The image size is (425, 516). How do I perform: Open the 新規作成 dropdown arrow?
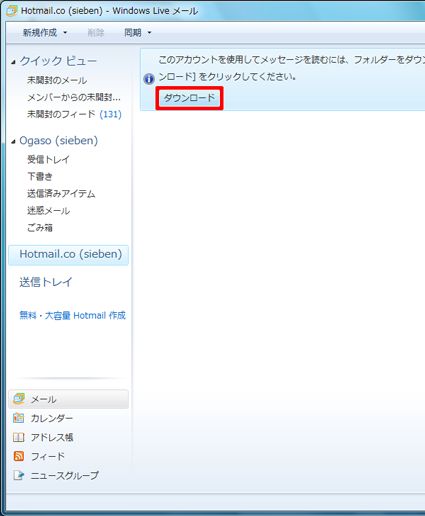tap(65, 33)
